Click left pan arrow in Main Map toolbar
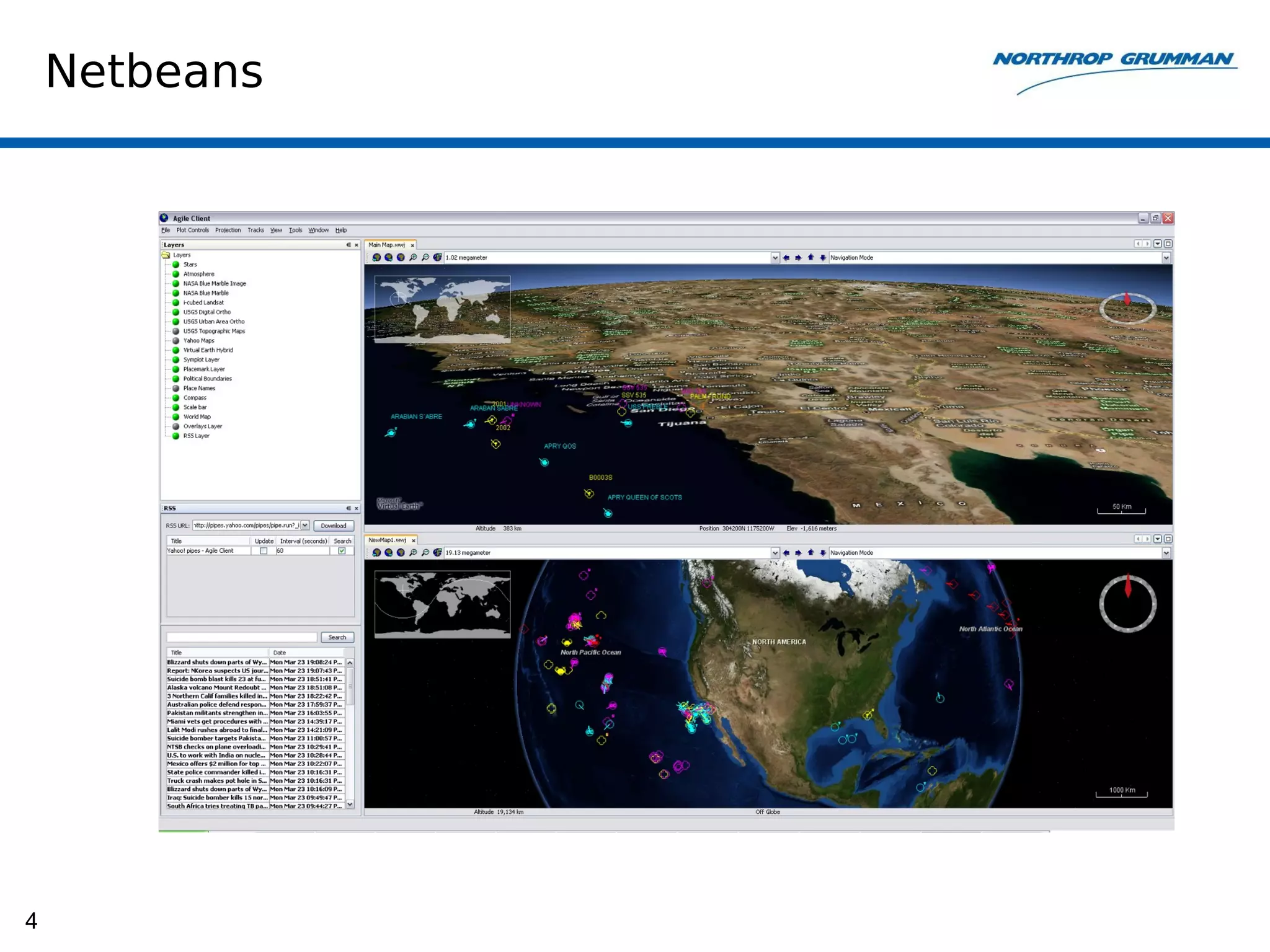Viewport: 1270px width, 952px height. (786, 258)
